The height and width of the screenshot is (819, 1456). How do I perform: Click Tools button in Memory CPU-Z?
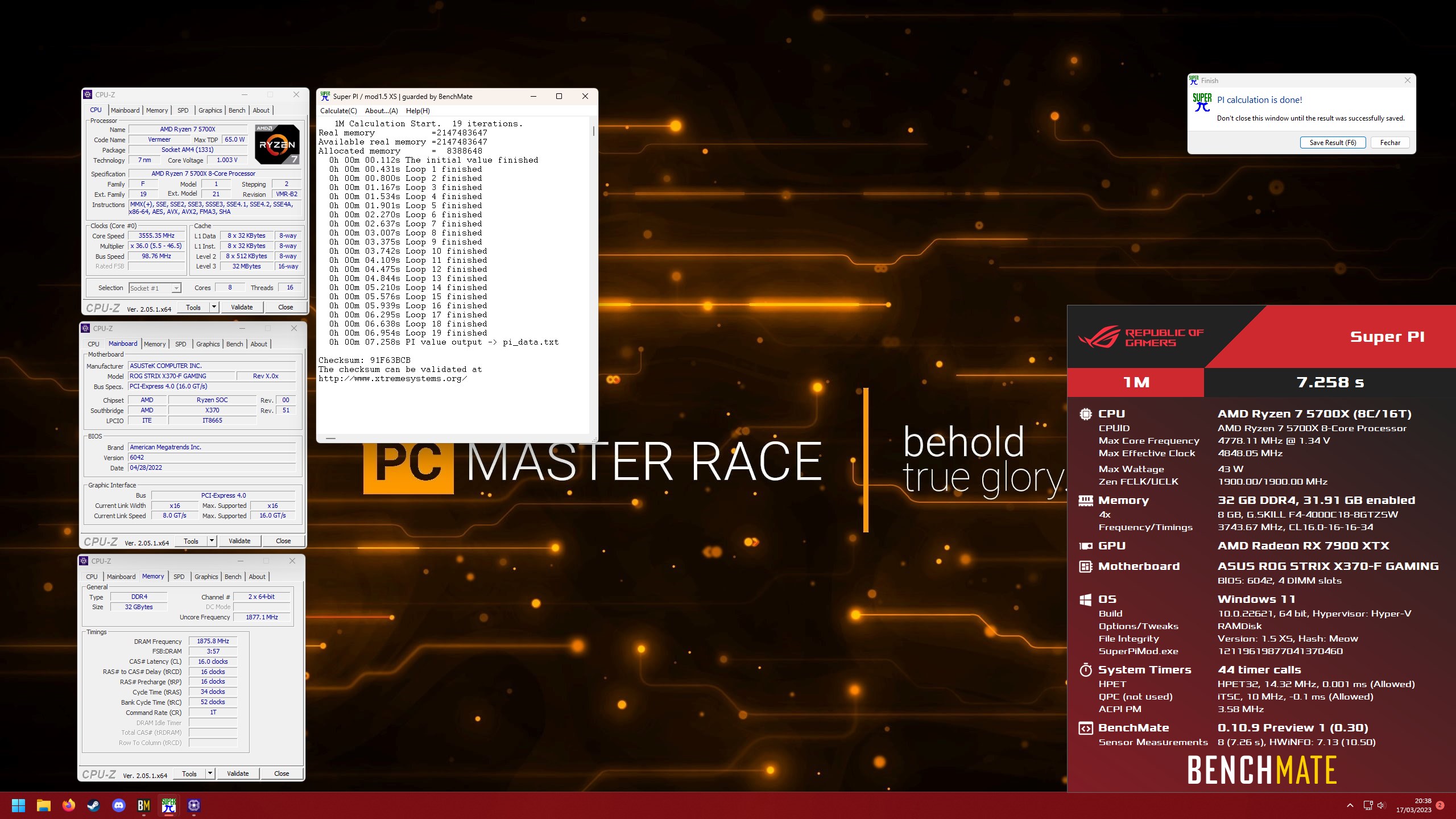point(189,773)
